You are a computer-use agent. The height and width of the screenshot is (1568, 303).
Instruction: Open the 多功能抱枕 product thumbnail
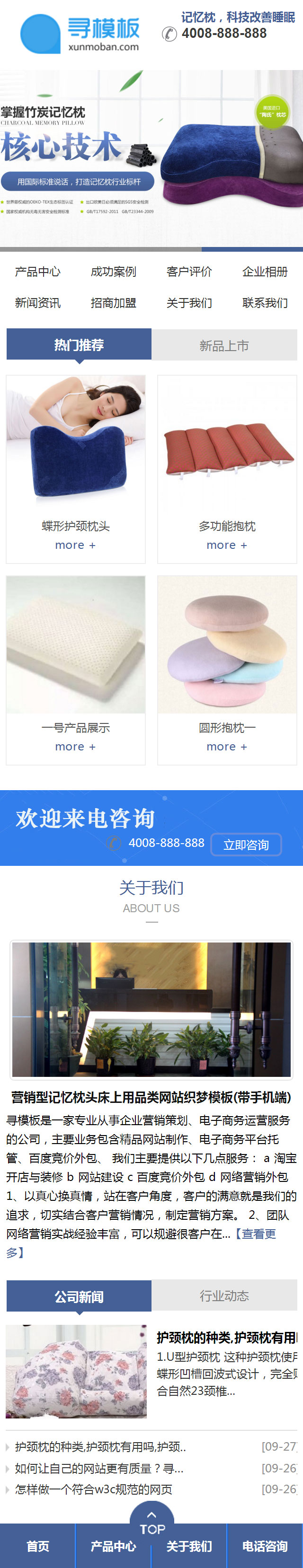(x=227, y=444)
